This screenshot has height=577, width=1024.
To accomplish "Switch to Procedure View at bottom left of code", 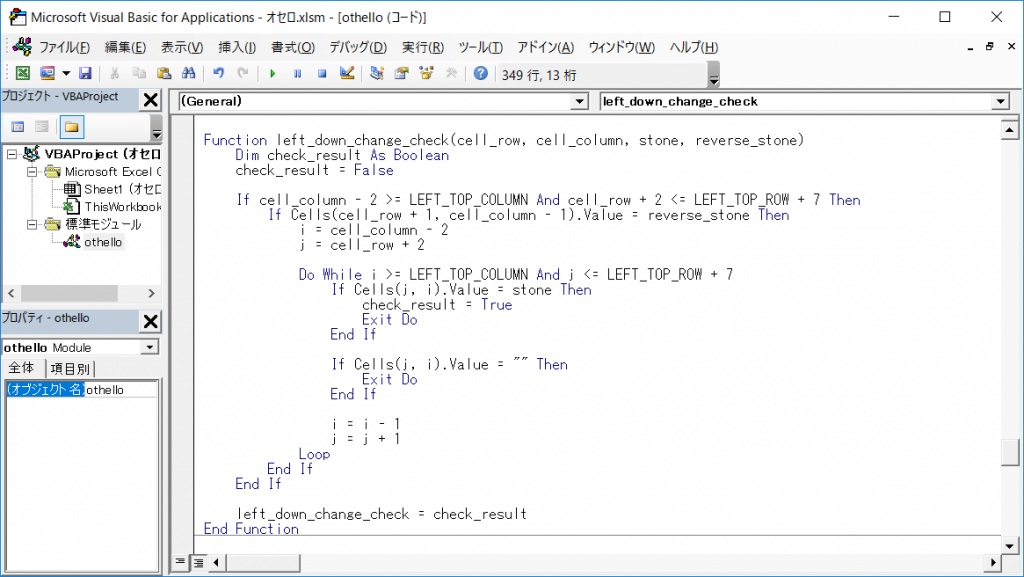I will tap(181, 563).
